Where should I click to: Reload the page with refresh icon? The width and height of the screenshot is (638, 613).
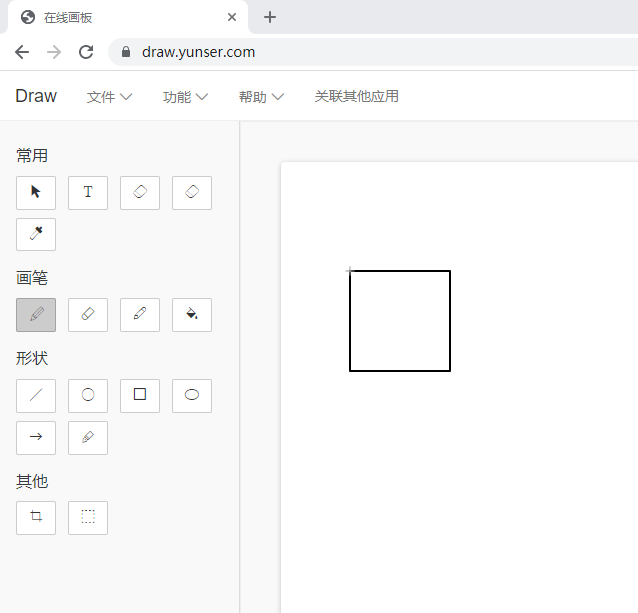click(86, 52)
